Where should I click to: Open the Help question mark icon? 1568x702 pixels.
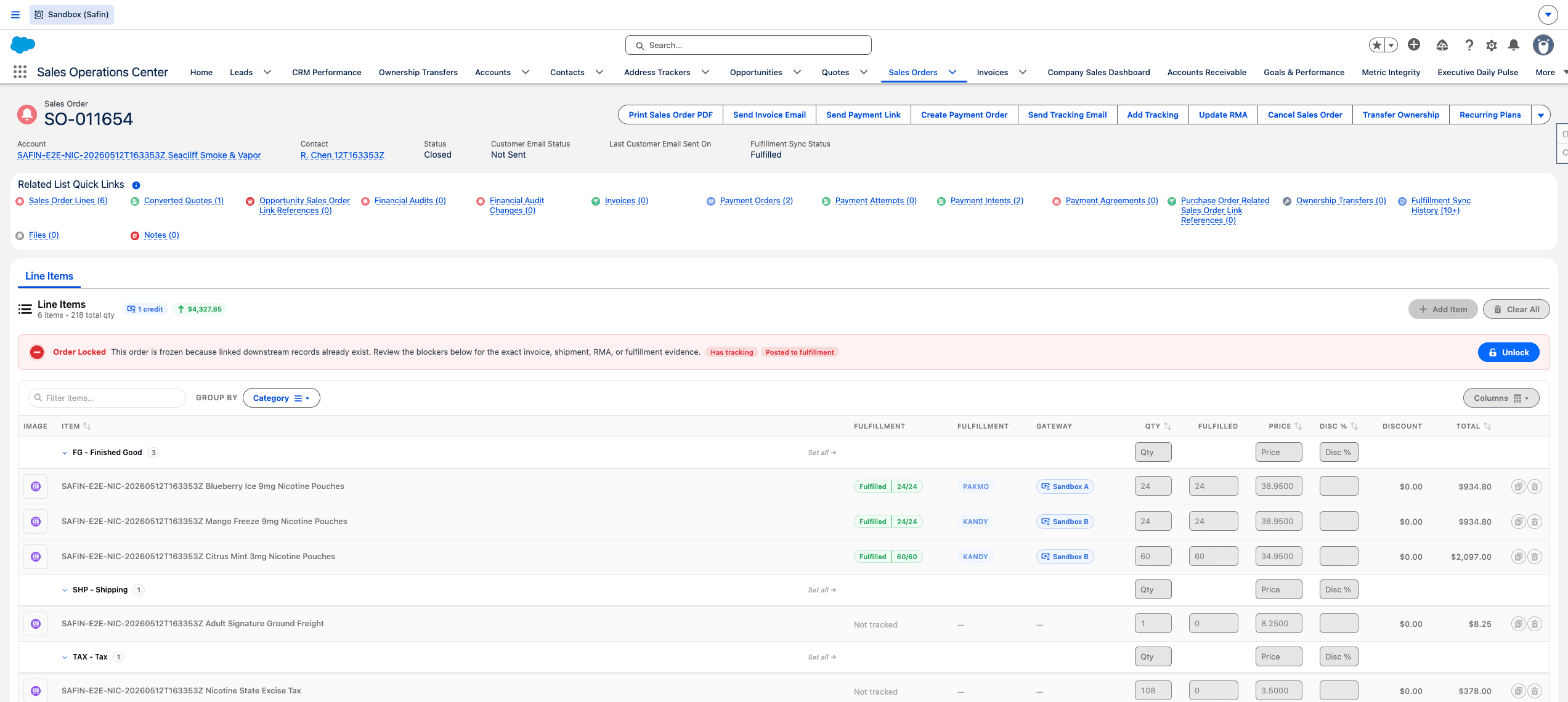tap(1469, 45)
